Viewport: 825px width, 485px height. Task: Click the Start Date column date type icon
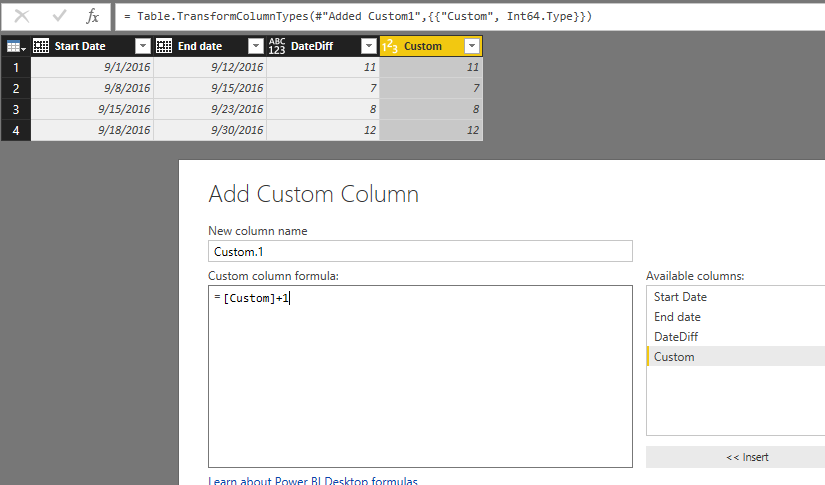[41, 46]
